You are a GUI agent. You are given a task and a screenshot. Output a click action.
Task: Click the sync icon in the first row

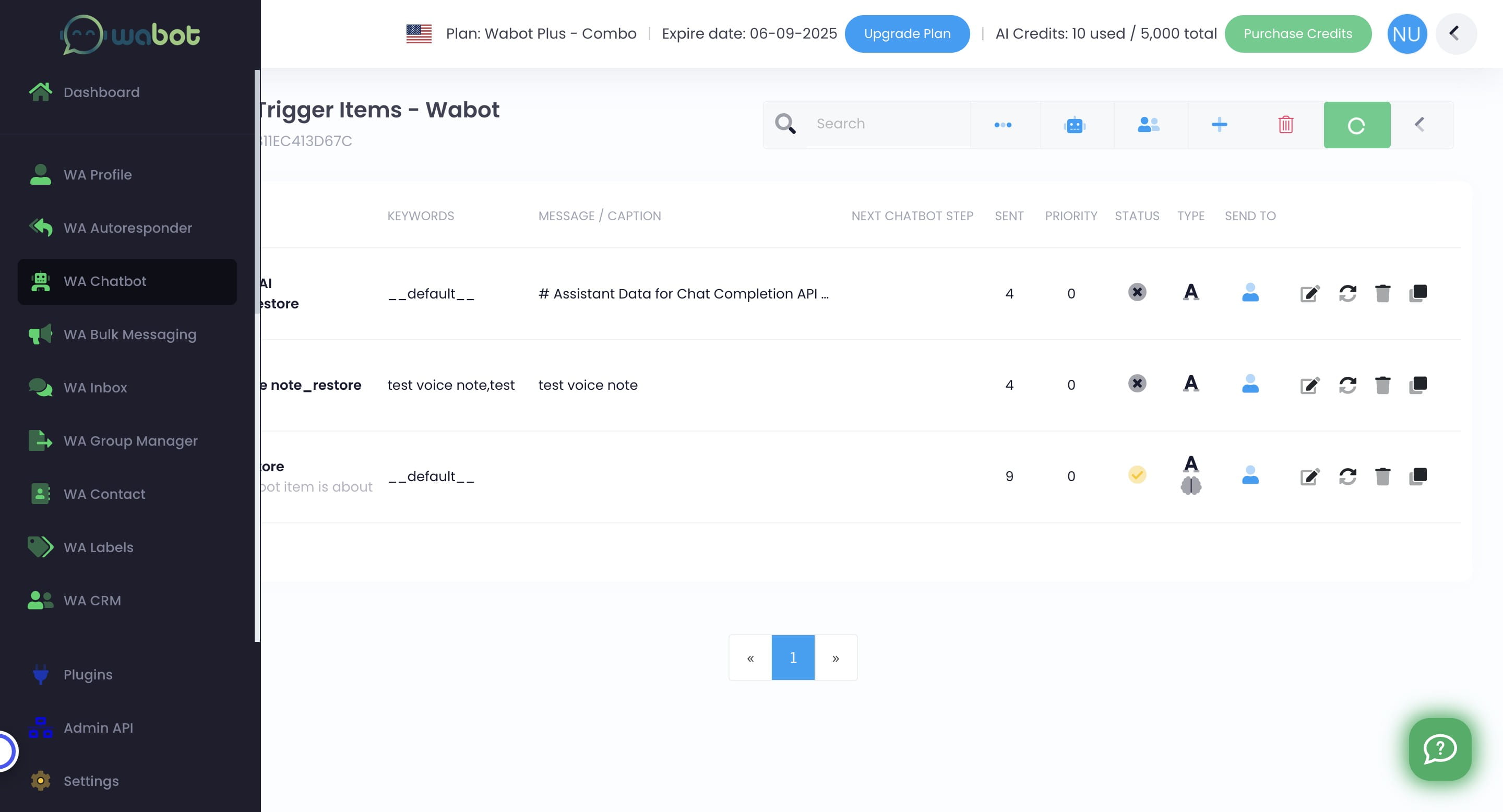coord(1347,293)
